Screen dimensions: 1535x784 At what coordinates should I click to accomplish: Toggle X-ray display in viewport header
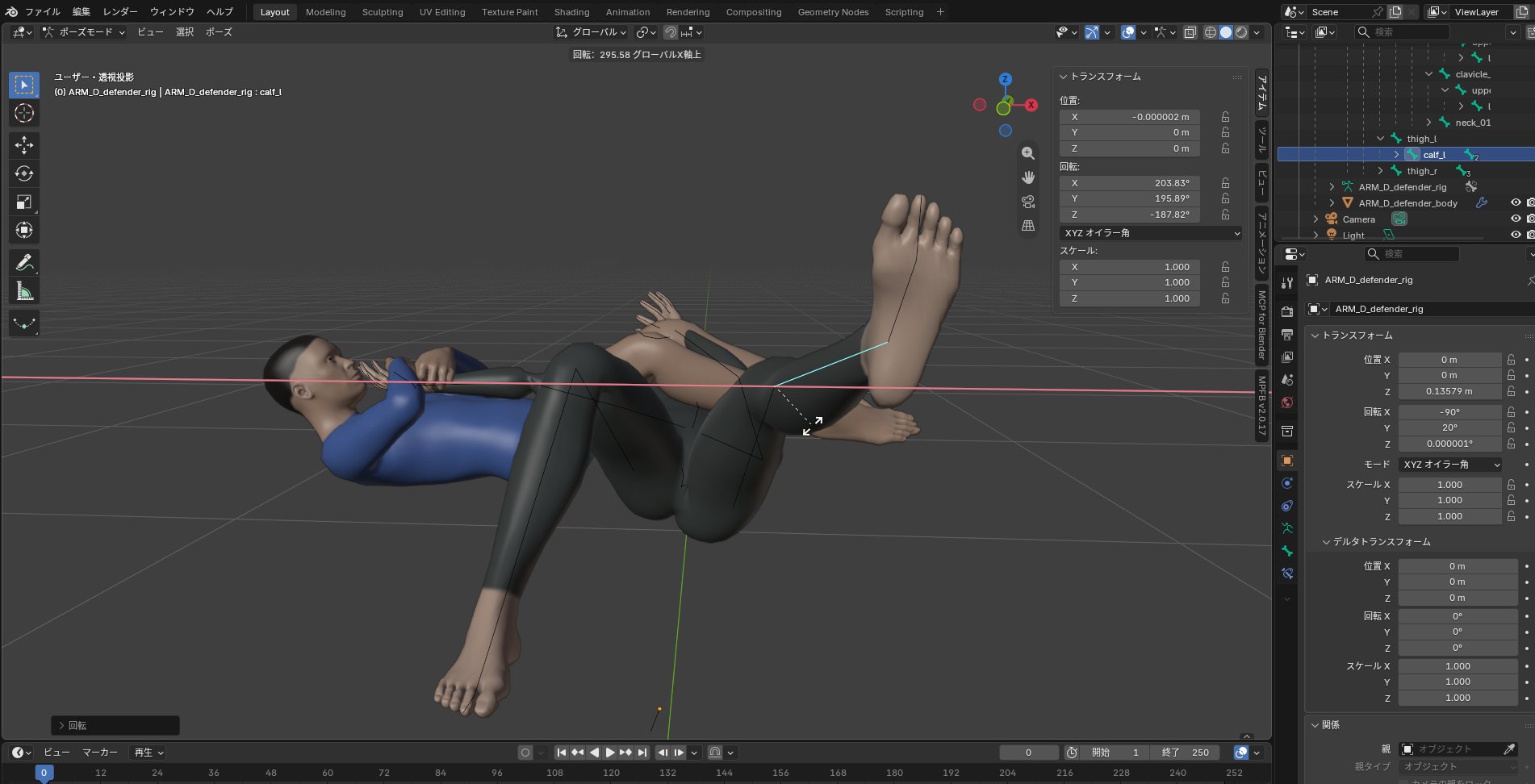(x=1190, y=32)
